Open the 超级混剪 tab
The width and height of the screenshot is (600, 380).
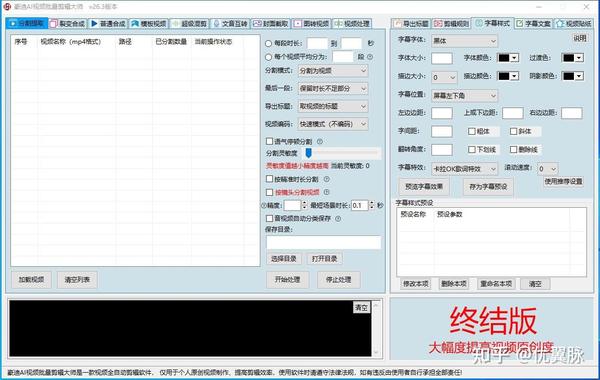tap(189, 24)
